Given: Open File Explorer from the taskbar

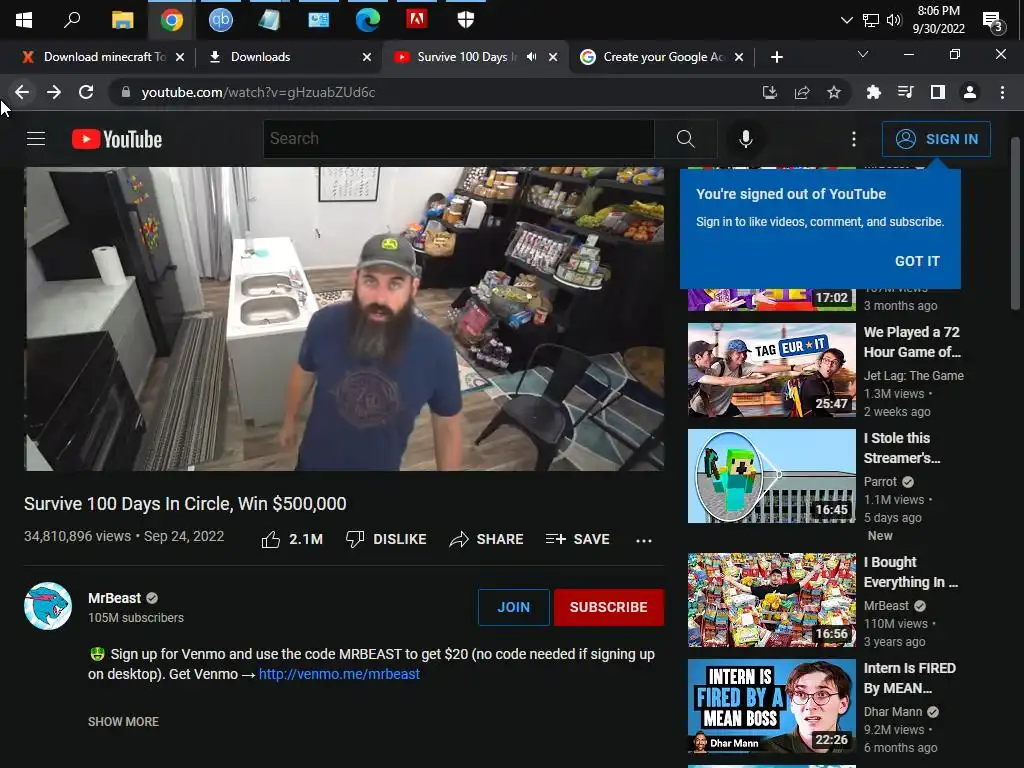Looking at the screenshot, I should [122, 20].
